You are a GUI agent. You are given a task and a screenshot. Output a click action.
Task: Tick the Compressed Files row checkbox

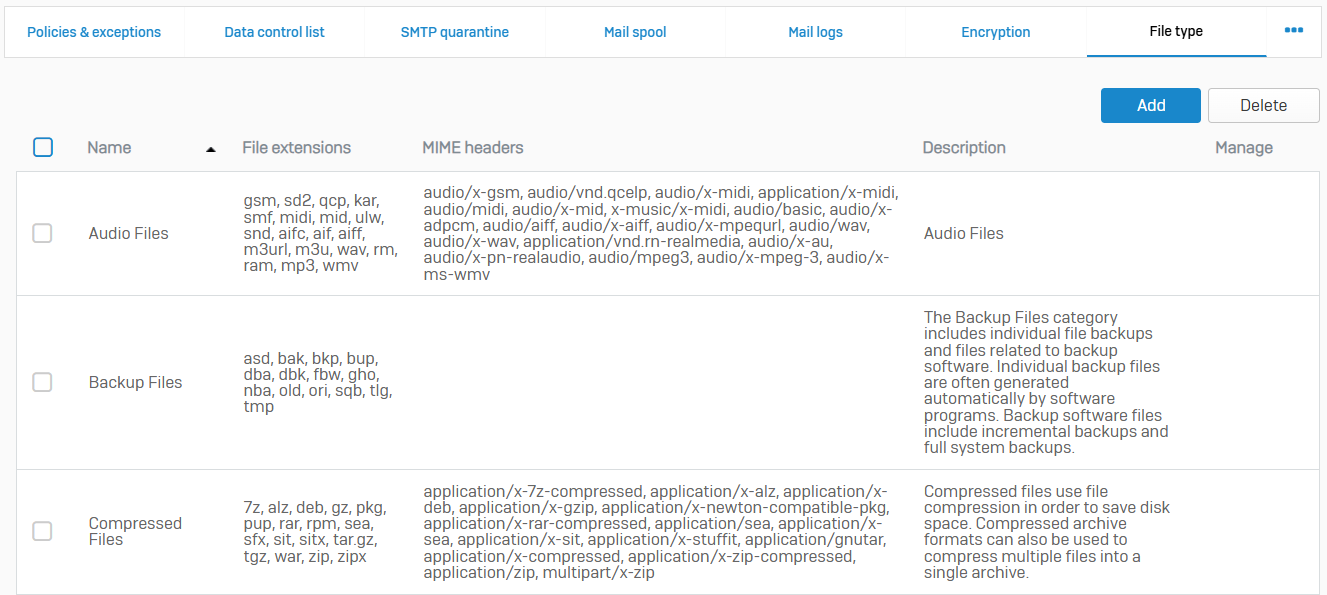coord(42,531)
